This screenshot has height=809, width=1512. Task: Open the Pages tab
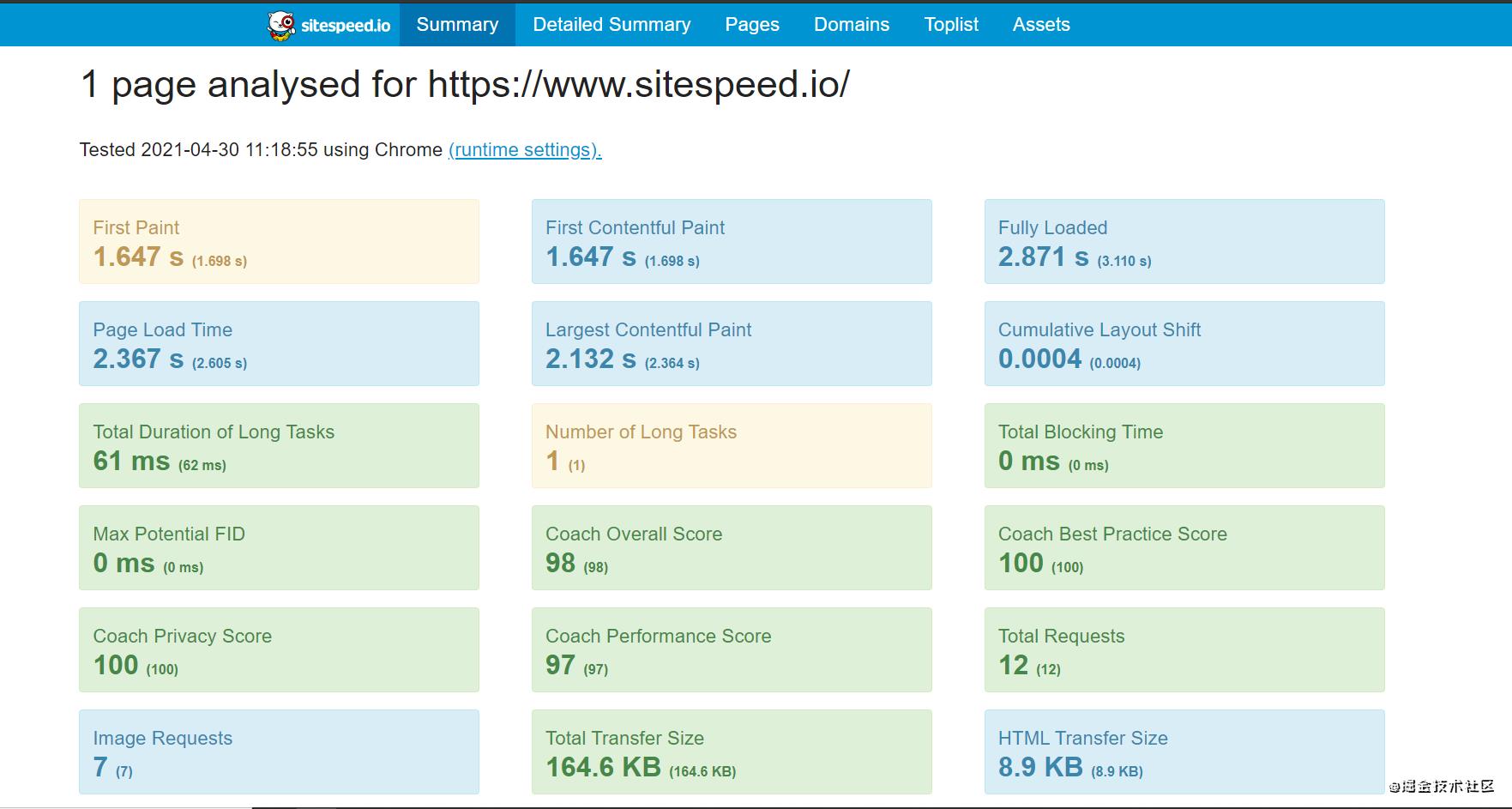[x=752, y=25]
